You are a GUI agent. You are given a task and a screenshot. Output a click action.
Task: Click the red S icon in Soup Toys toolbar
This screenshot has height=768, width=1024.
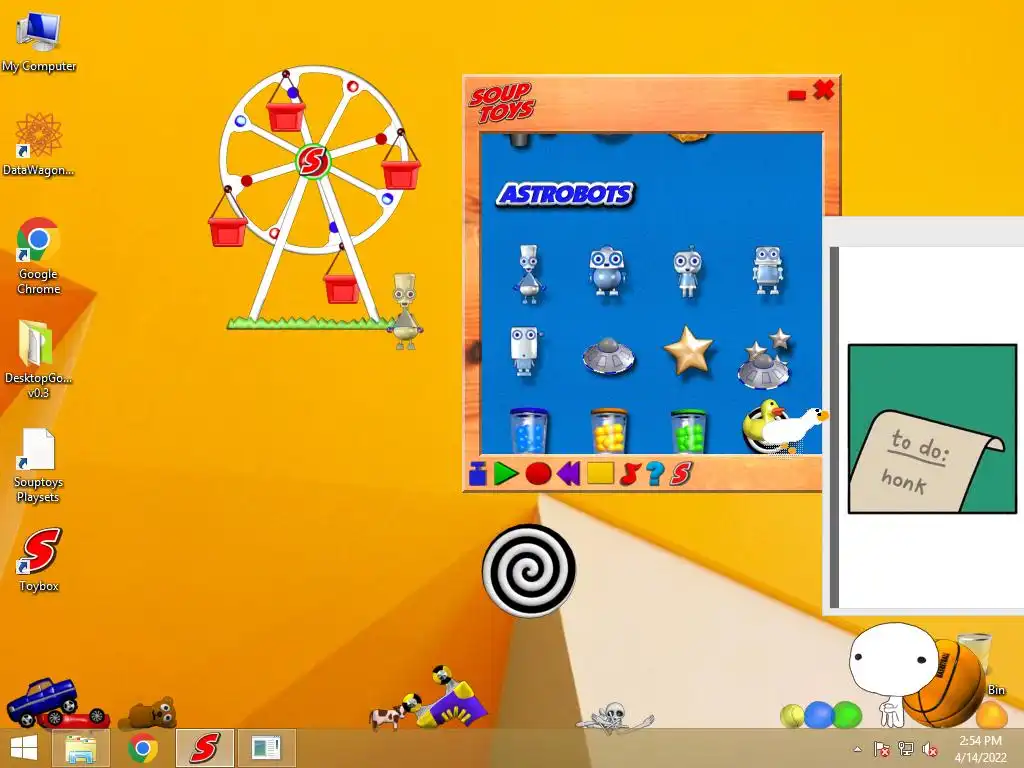[x=680, y=473]
